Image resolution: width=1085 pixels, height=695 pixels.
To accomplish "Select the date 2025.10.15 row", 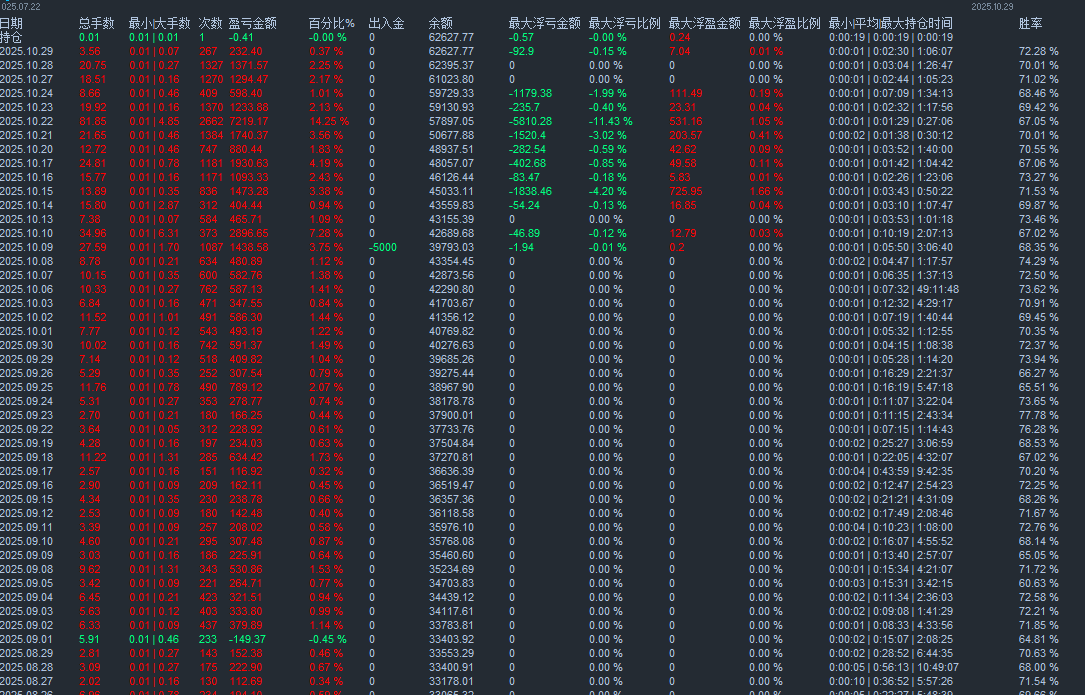I will click(x=26, y=191).
